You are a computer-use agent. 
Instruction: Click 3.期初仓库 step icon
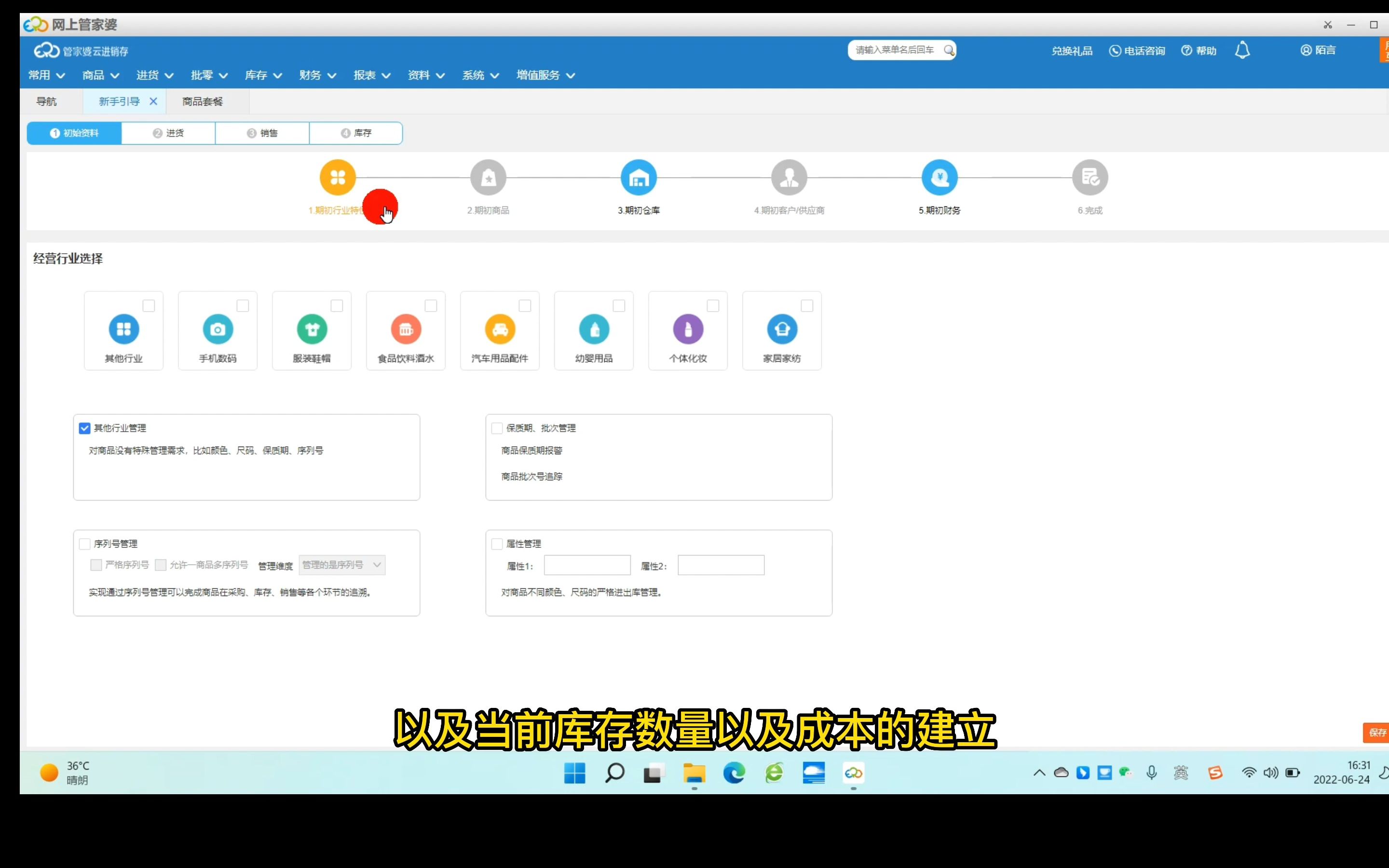point(638,178)
